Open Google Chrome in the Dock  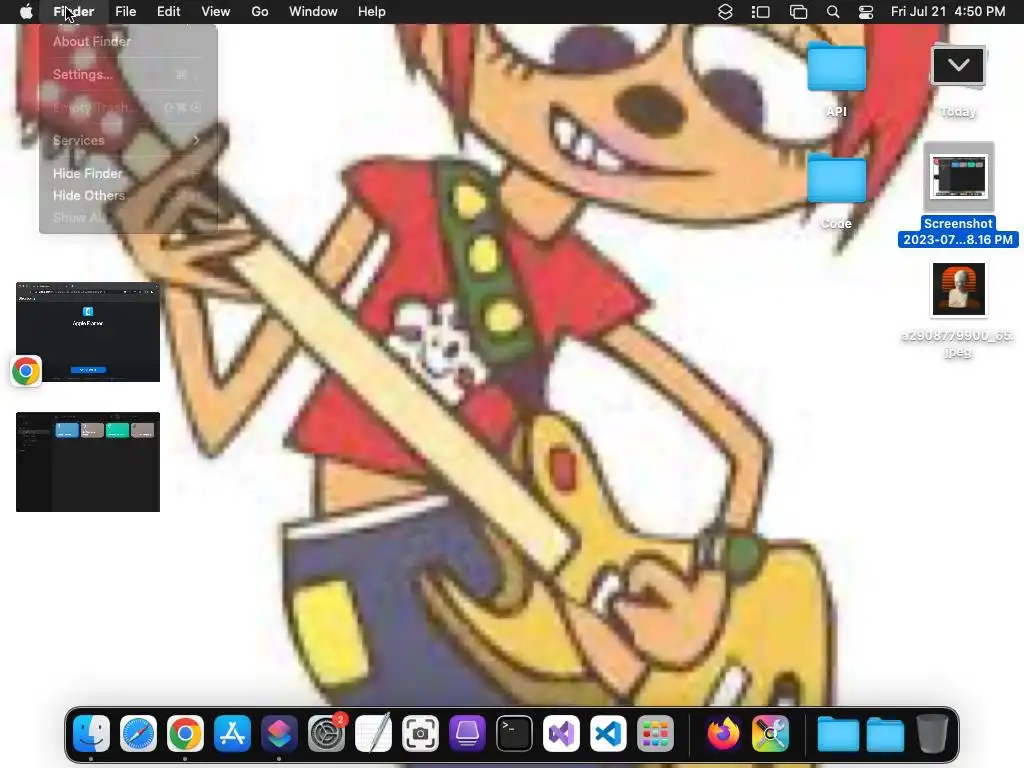click(185, 733)
